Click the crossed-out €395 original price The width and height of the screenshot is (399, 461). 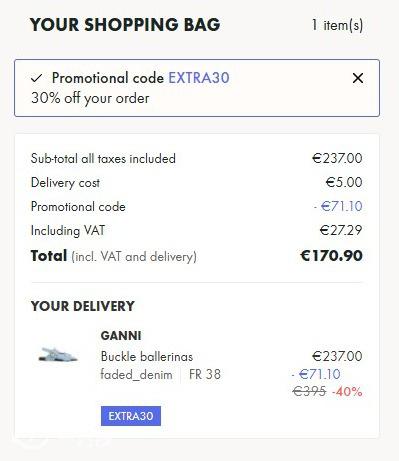point(309,391)
